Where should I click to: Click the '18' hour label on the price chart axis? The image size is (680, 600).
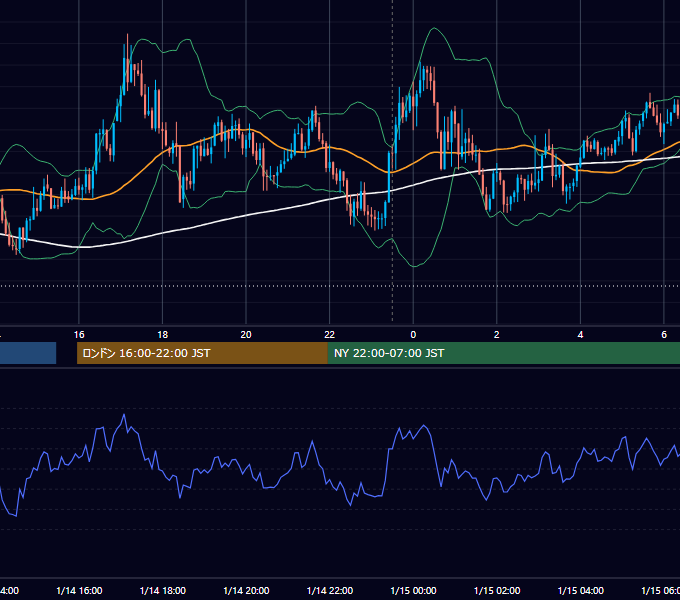(163, 335)
